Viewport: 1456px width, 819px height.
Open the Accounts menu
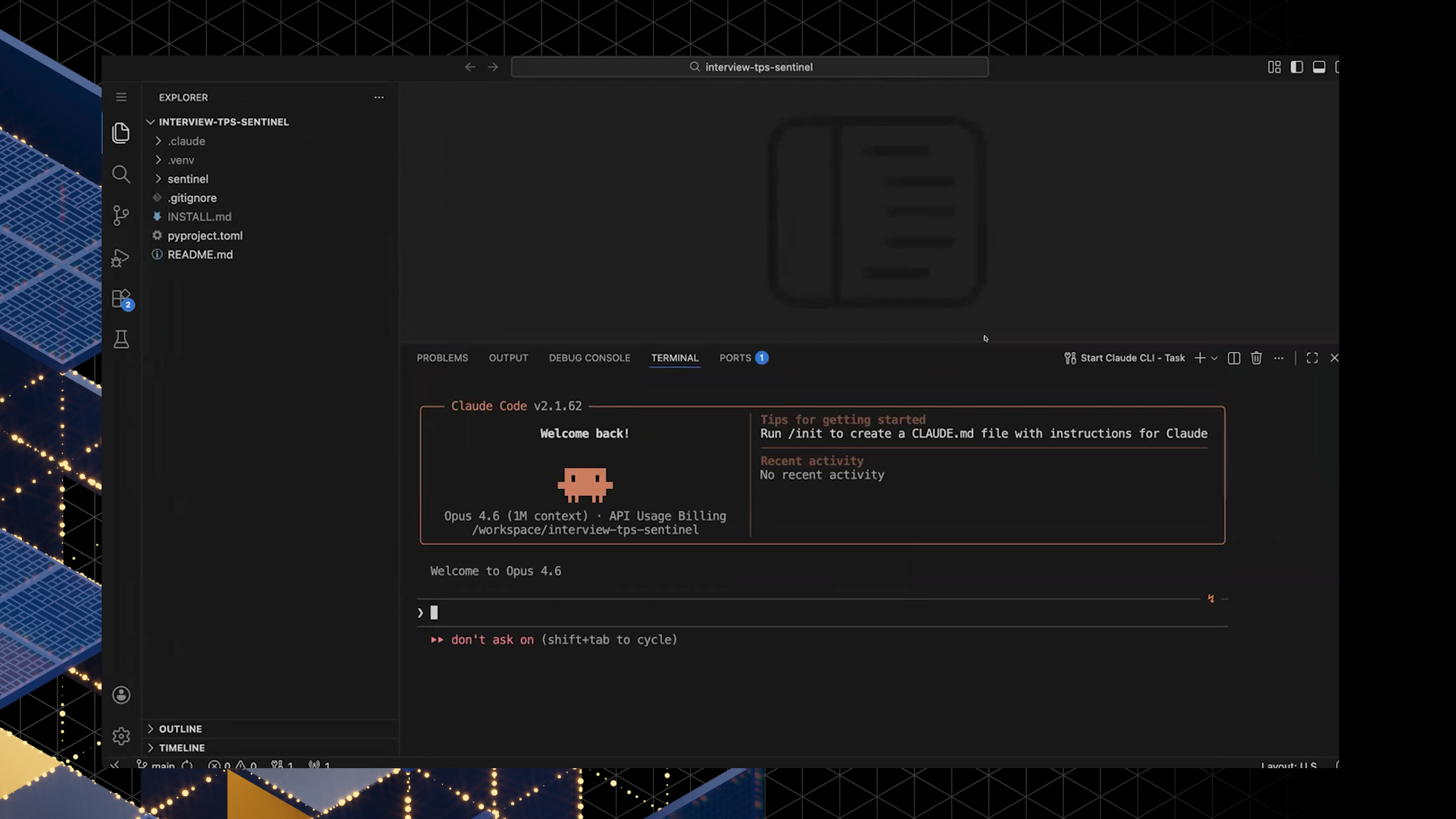tap(121, 695)
